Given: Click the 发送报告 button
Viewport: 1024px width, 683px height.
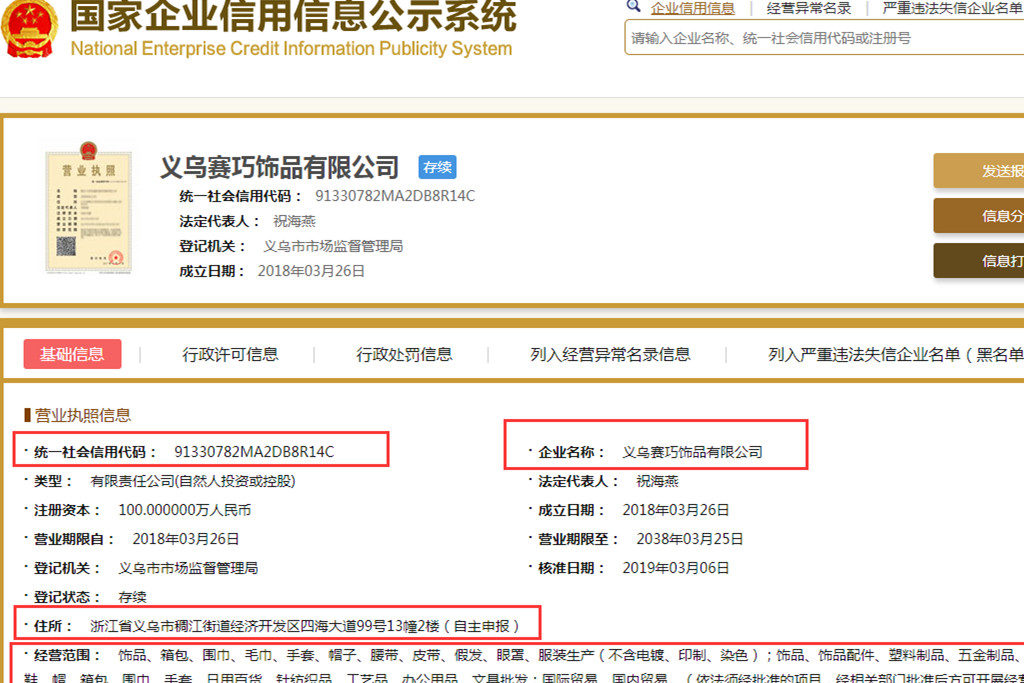Looking at the screenshot, I should (x=990, y=171).
